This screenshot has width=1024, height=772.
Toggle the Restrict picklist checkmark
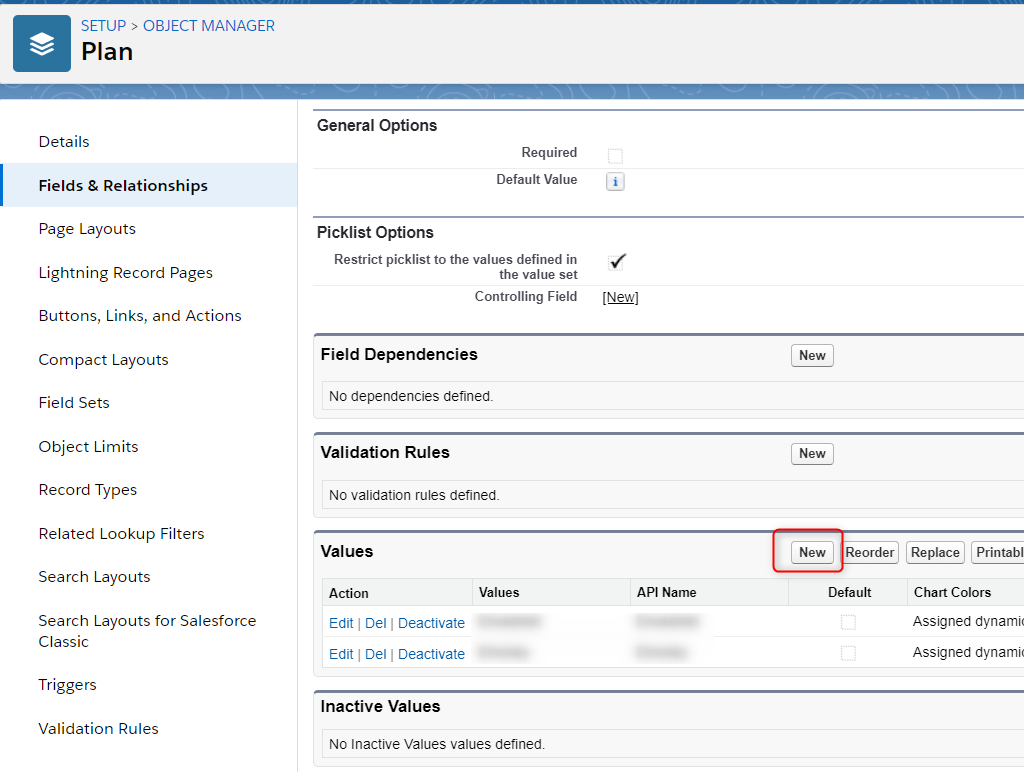coord(616,262)
